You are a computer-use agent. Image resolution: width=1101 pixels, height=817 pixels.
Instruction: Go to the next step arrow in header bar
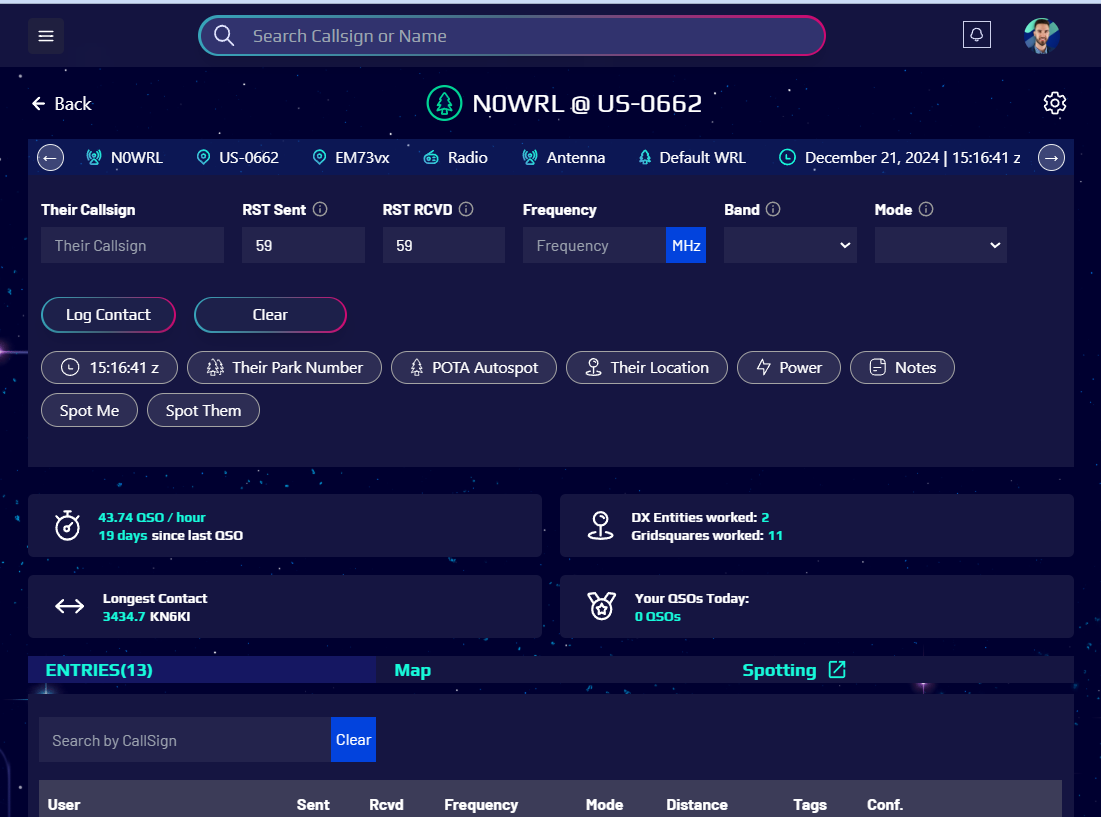click(x=1051, y=157)
